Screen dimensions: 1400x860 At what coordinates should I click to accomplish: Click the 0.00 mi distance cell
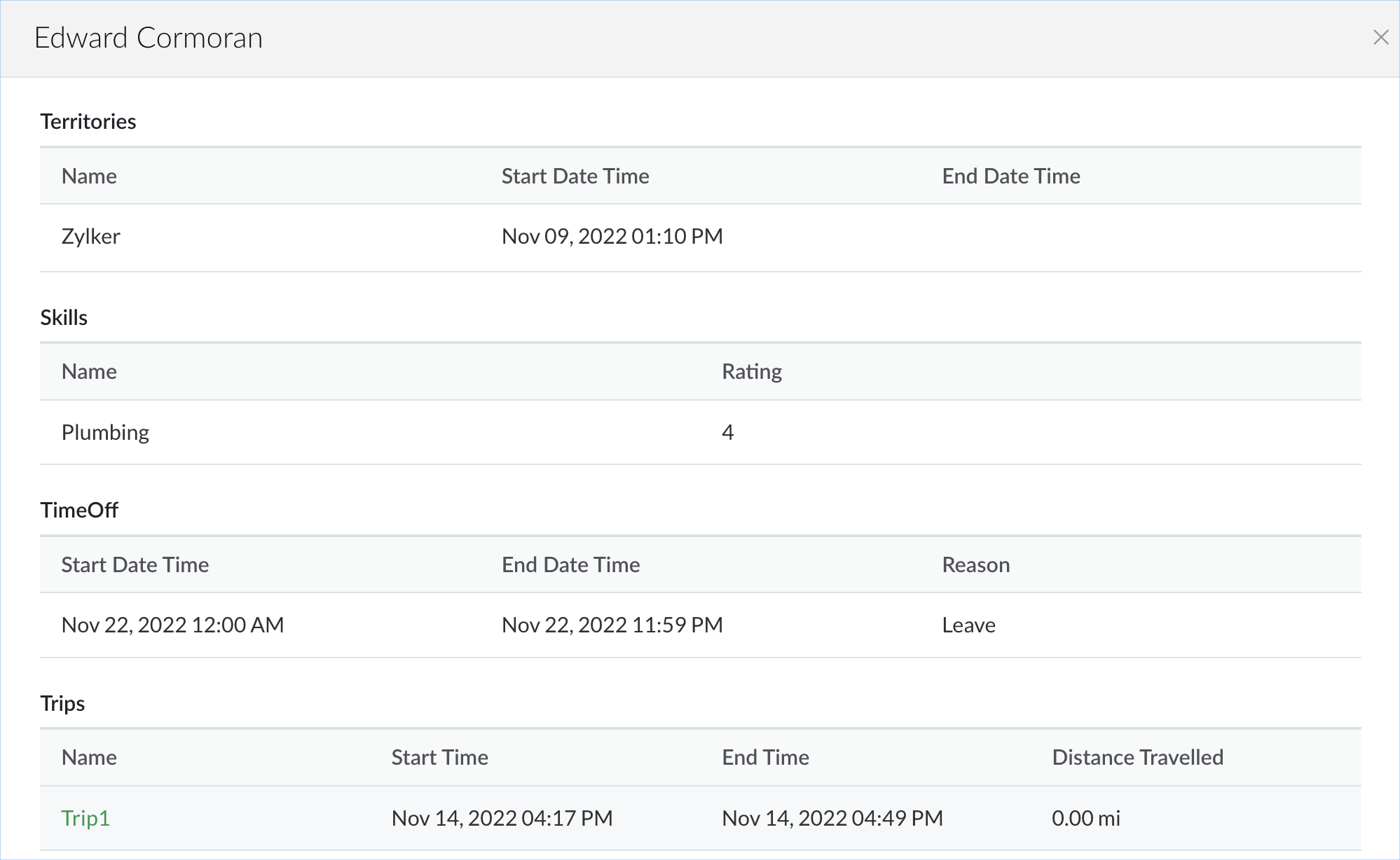pos(1085,818)
